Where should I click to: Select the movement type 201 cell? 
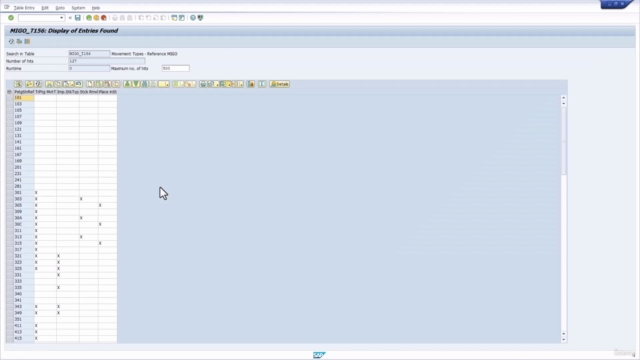(x=24, y=167)
